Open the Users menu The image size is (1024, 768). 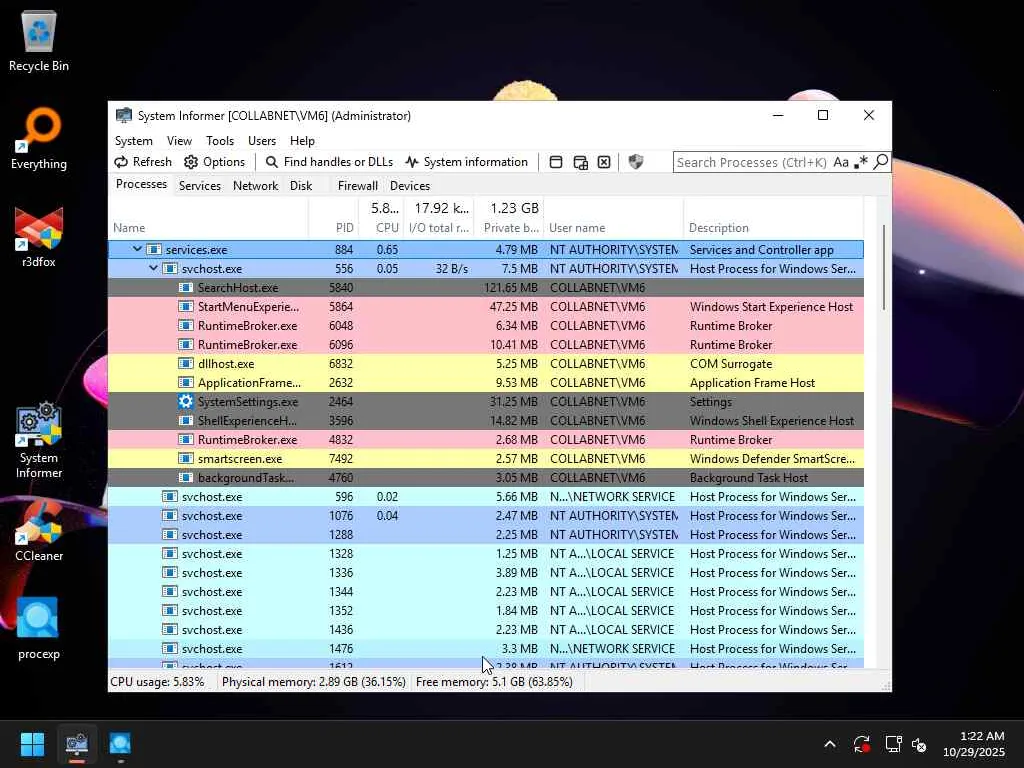[262, 140]
